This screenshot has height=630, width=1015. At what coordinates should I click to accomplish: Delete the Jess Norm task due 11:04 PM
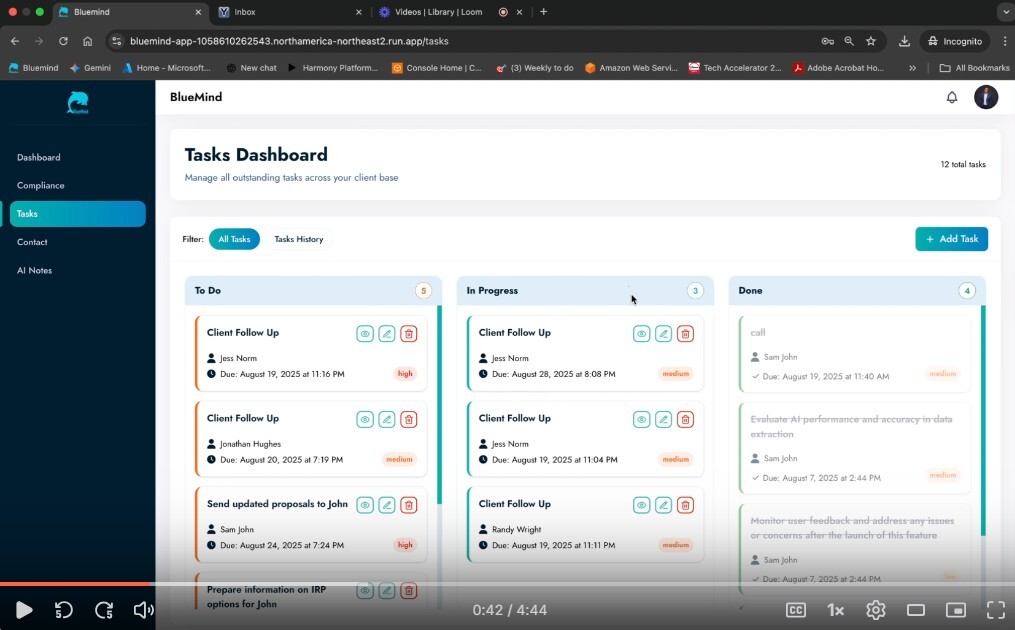coord(685,420)
